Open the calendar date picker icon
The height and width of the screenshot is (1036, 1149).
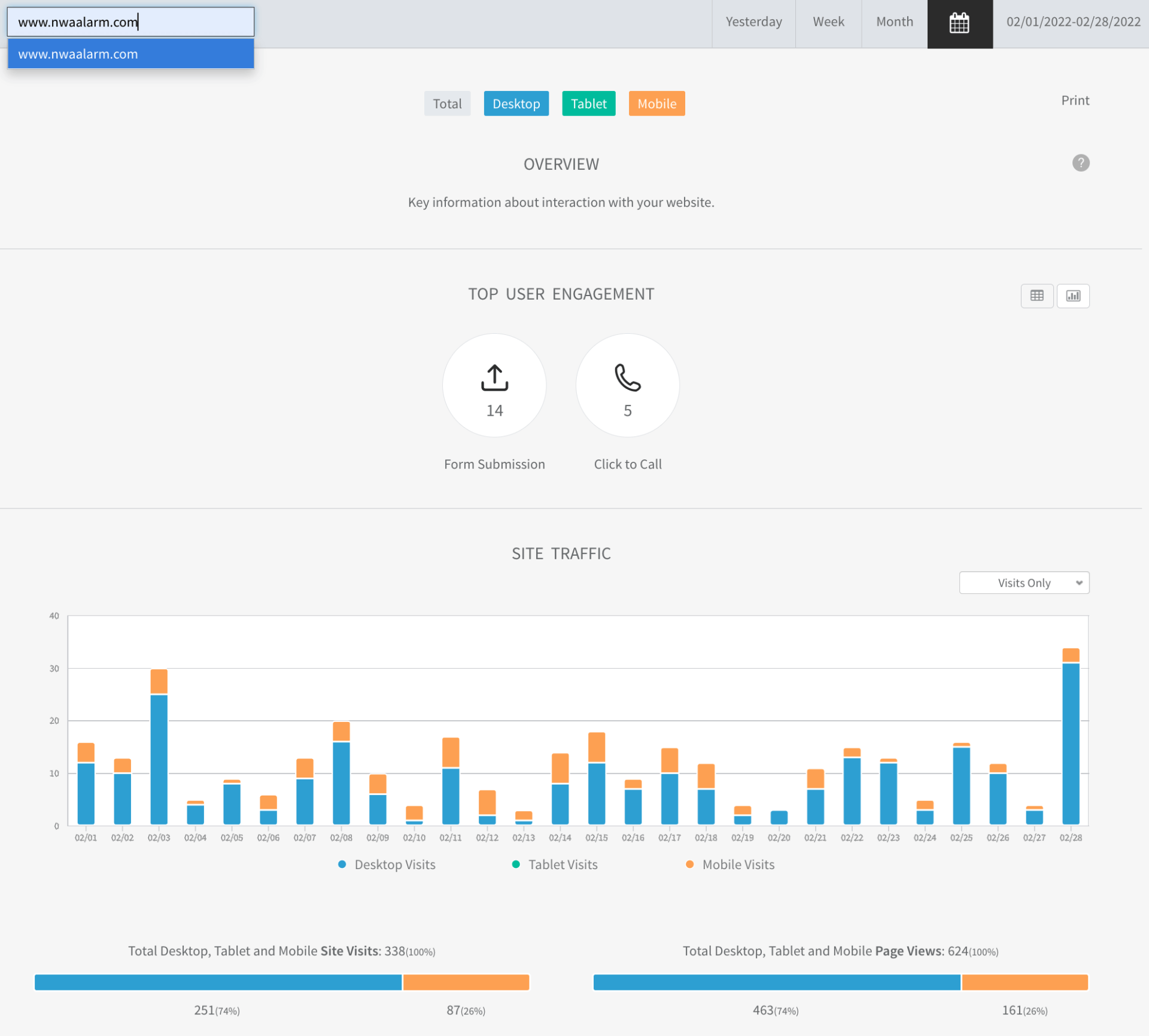pyautogui.click(x=959, y=23)
